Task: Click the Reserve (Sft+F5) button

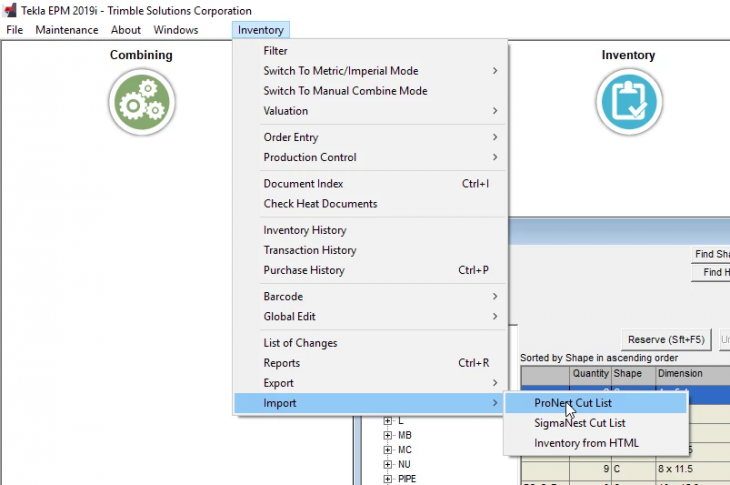Action: click(666, 340)
